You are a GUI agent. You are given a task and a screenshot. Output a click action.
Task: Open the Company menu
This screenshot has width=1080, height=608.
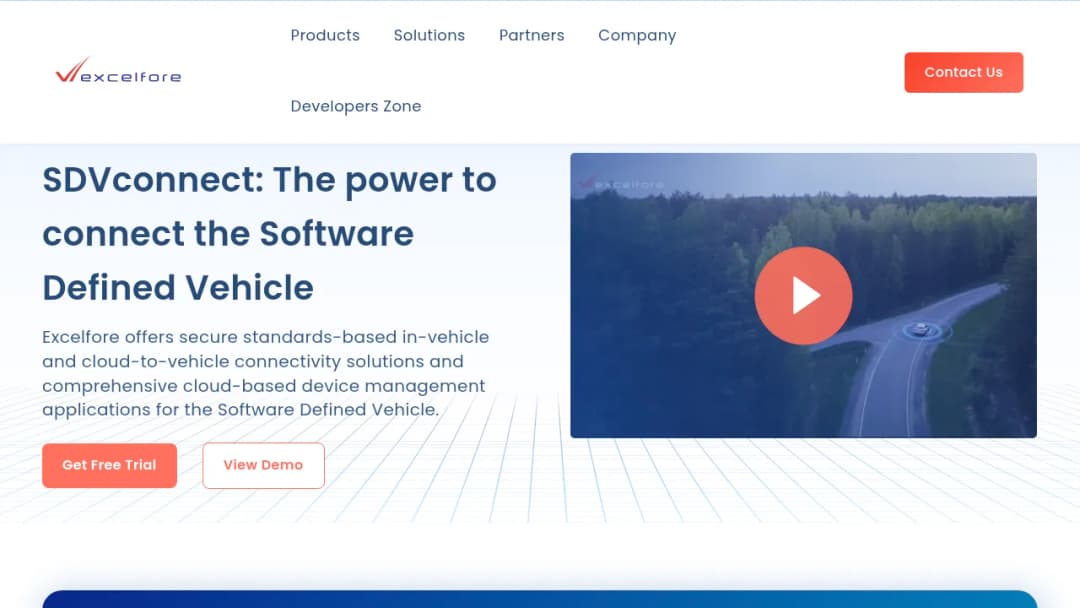[x=637, y=36]
